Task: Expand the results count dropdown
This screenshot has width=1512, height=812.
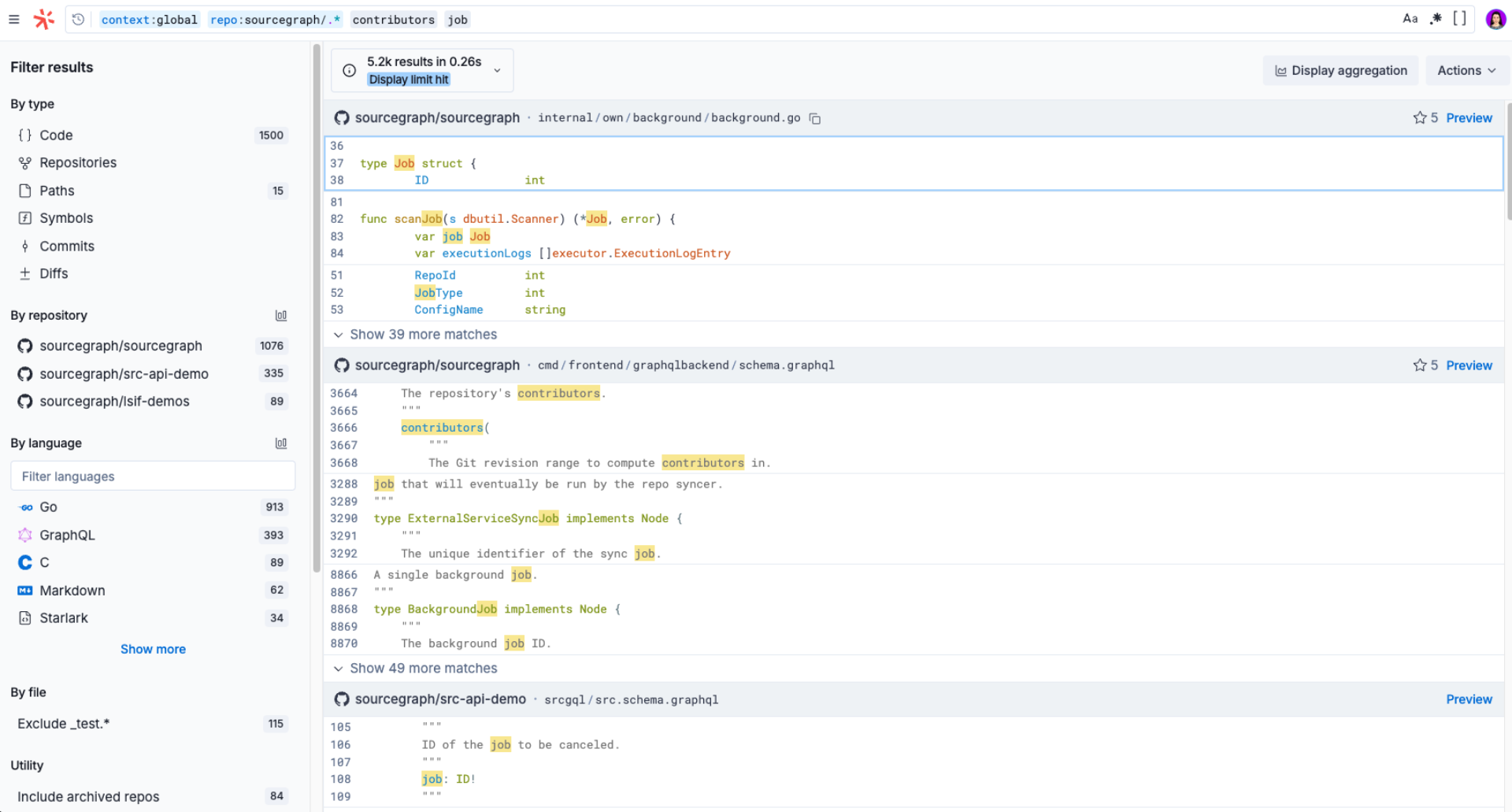Action: coord(497,69)
